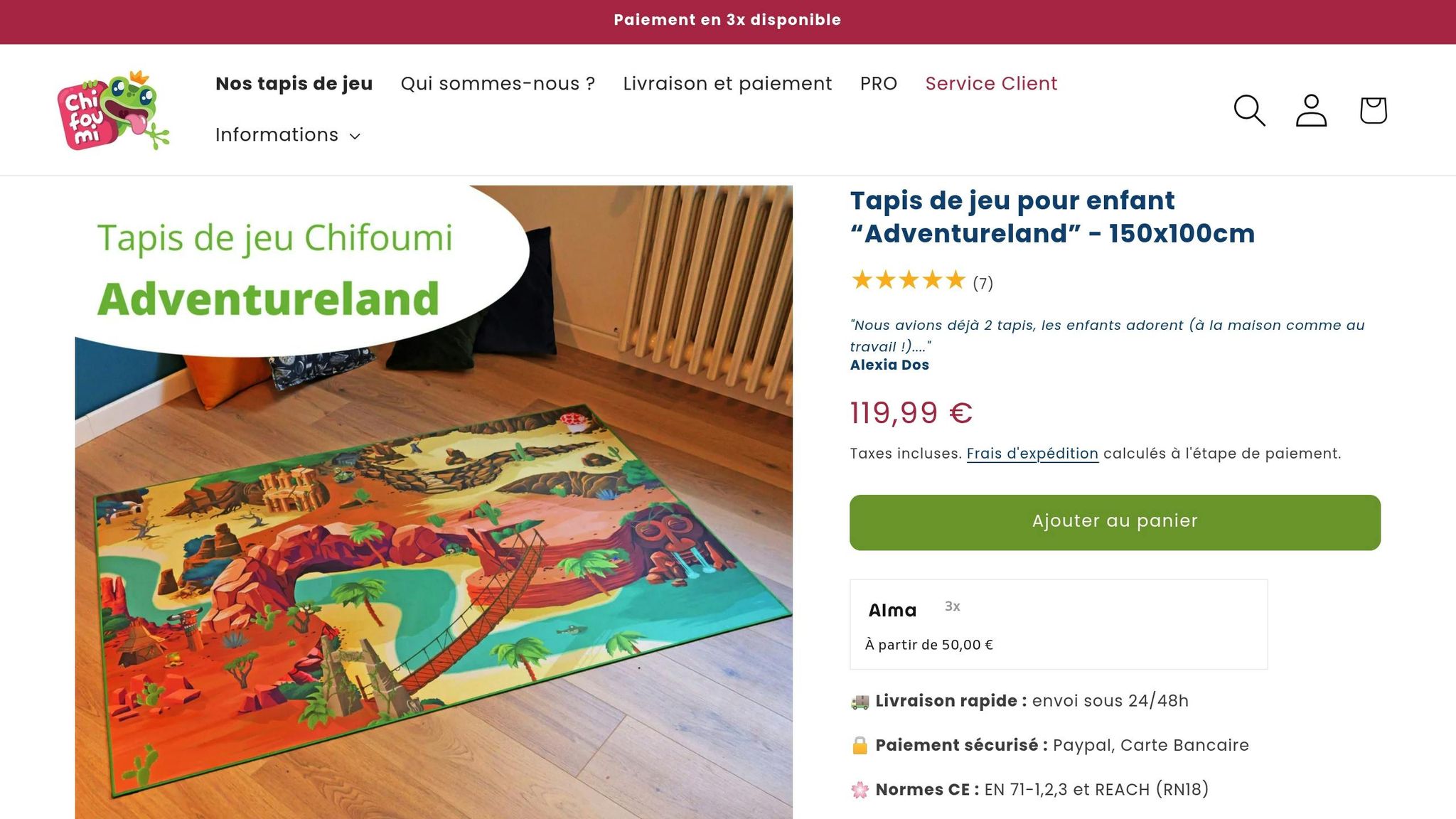Image resolution: width=1456 pixels, height=819 pixels.
Task: Click the Chifoumi frog logo
Action: click(x=114, y=110)
